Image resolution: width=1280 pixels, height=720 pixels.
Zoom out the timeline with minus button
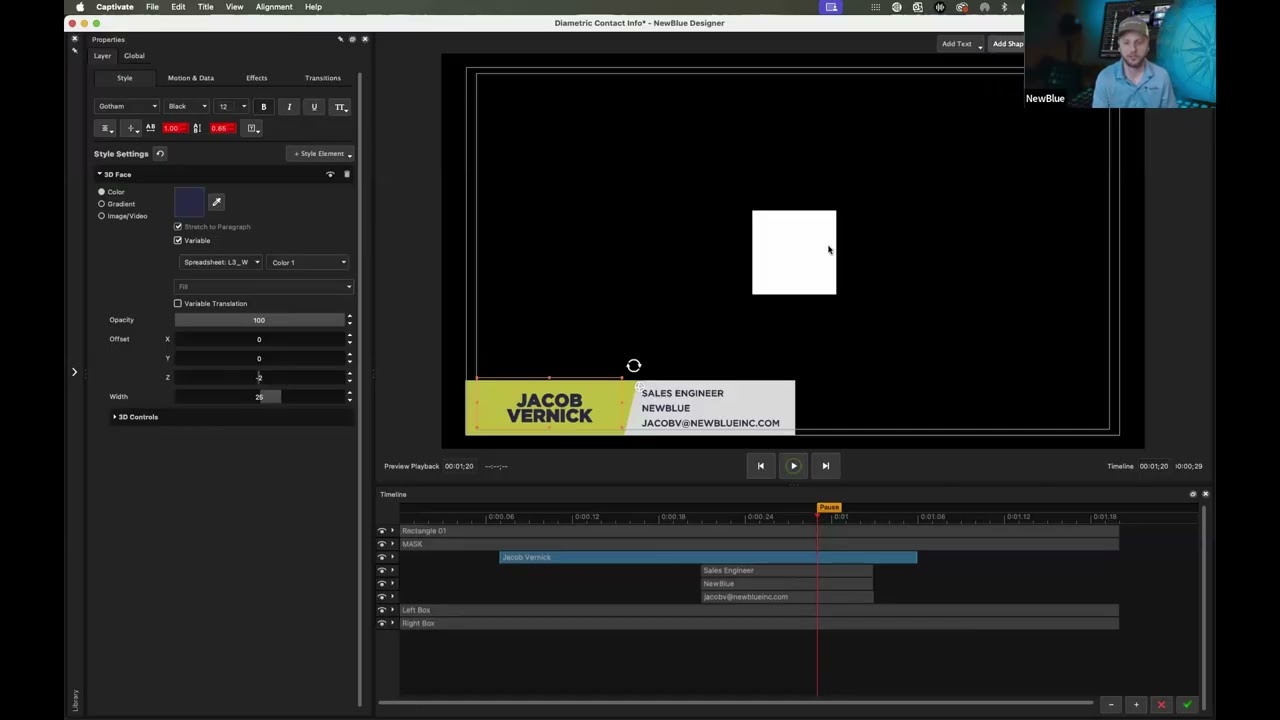(x=1111, y=705)
